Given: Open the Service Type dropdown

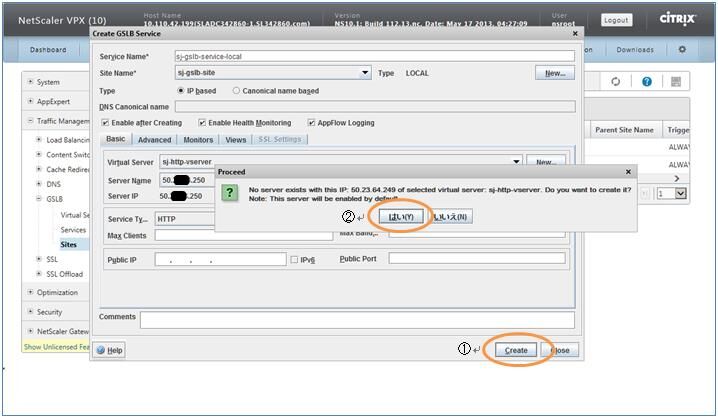Looking at the screenshot, I should click(x=185, y=219).
